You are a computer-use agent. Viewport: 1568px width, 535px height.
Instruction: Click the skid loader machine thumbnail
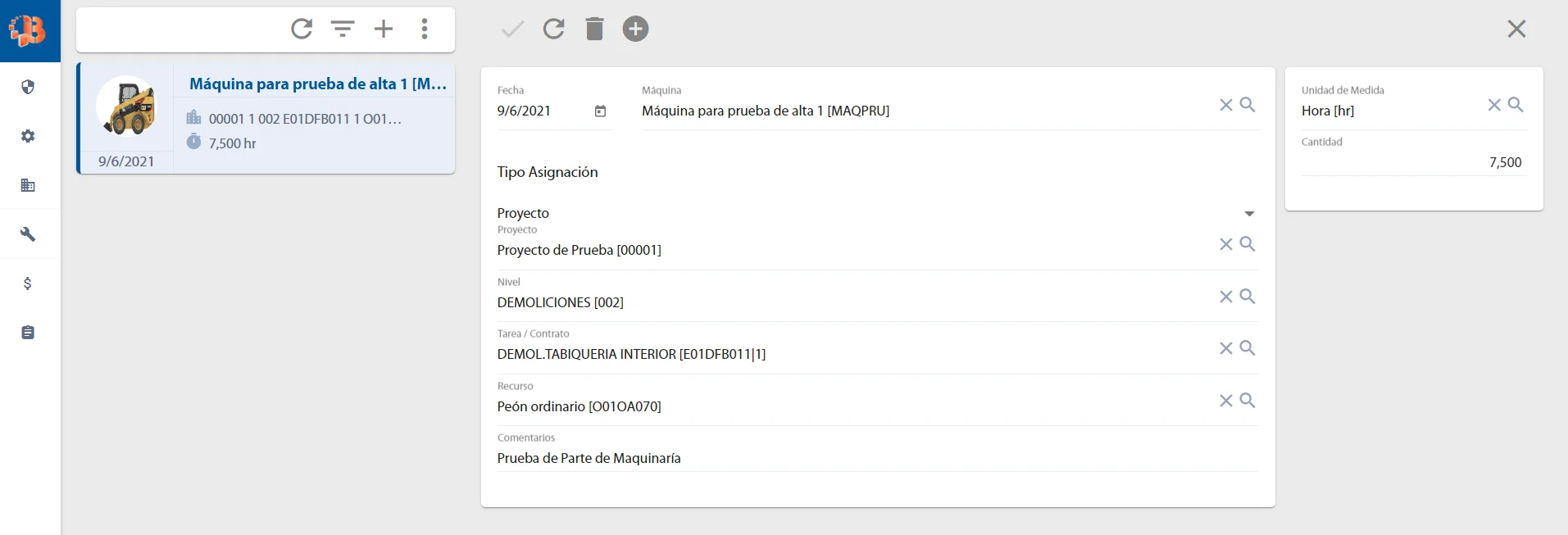point(126,107)
